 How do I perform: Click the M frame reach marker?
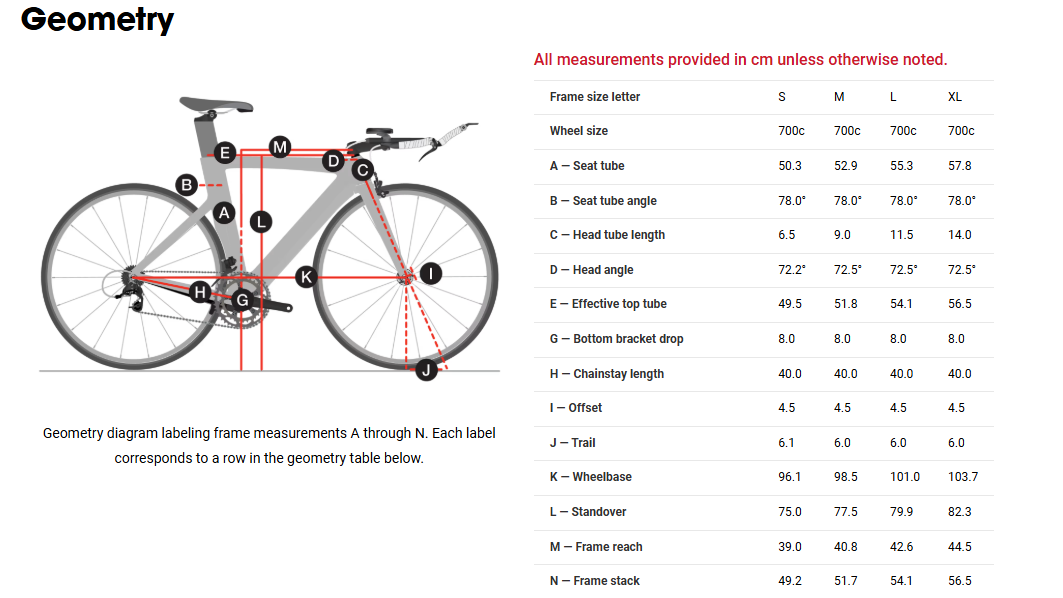click(280, 147)
